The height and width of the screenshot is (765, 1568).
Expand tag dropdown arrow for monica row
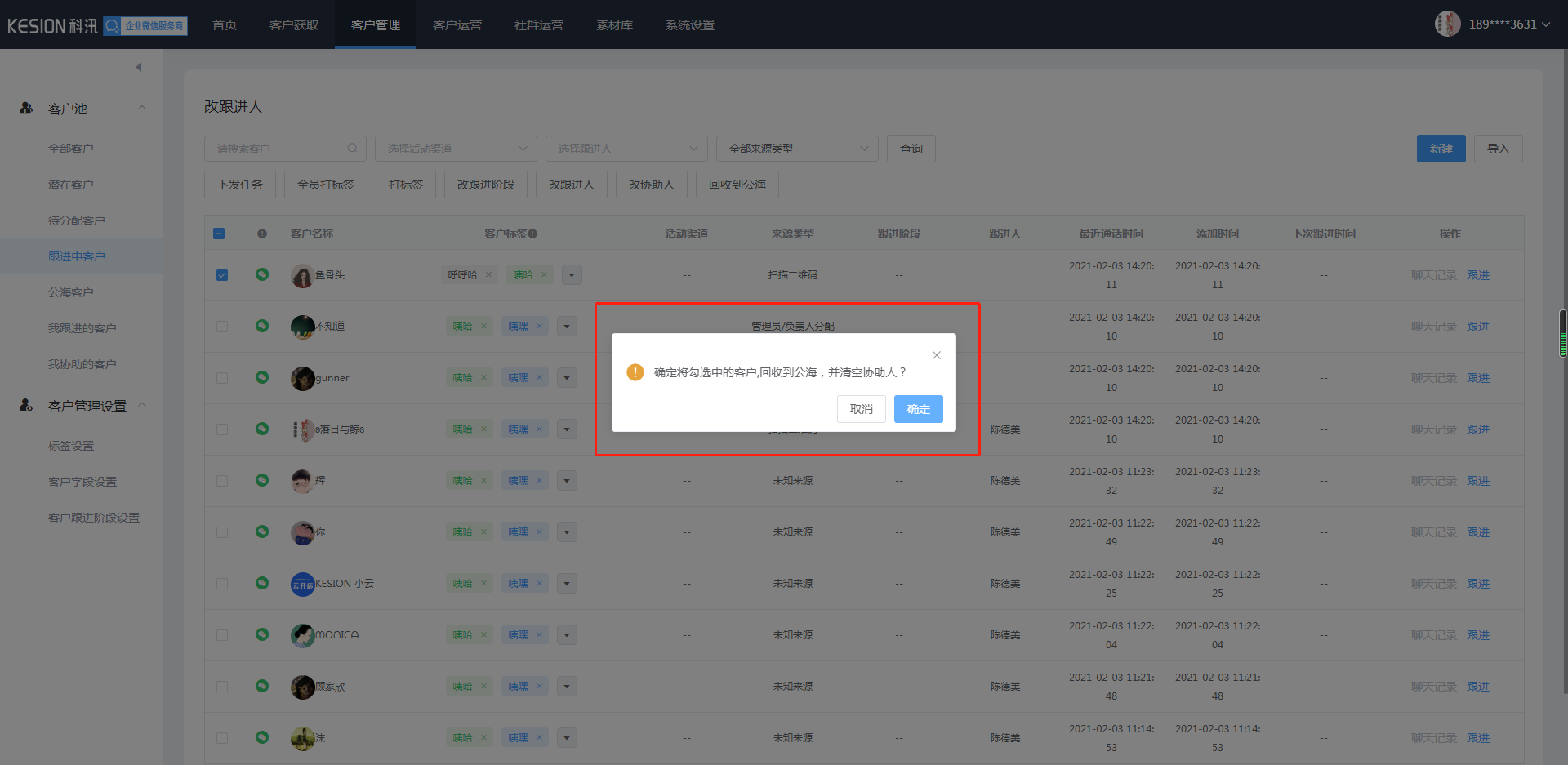click(x=567, y=635)
